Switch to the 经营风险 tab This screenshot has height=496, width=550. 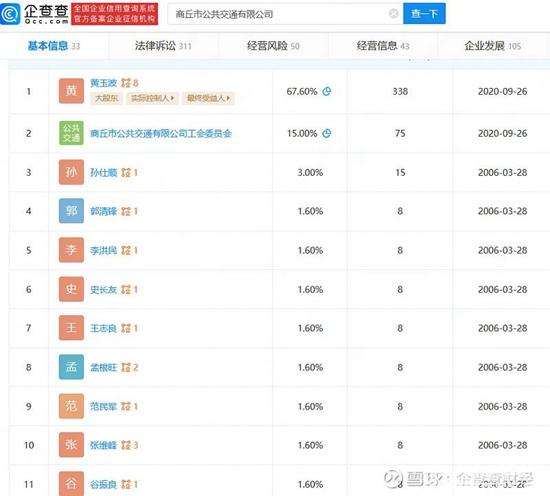pyautogui.click(x=273, y=46)
